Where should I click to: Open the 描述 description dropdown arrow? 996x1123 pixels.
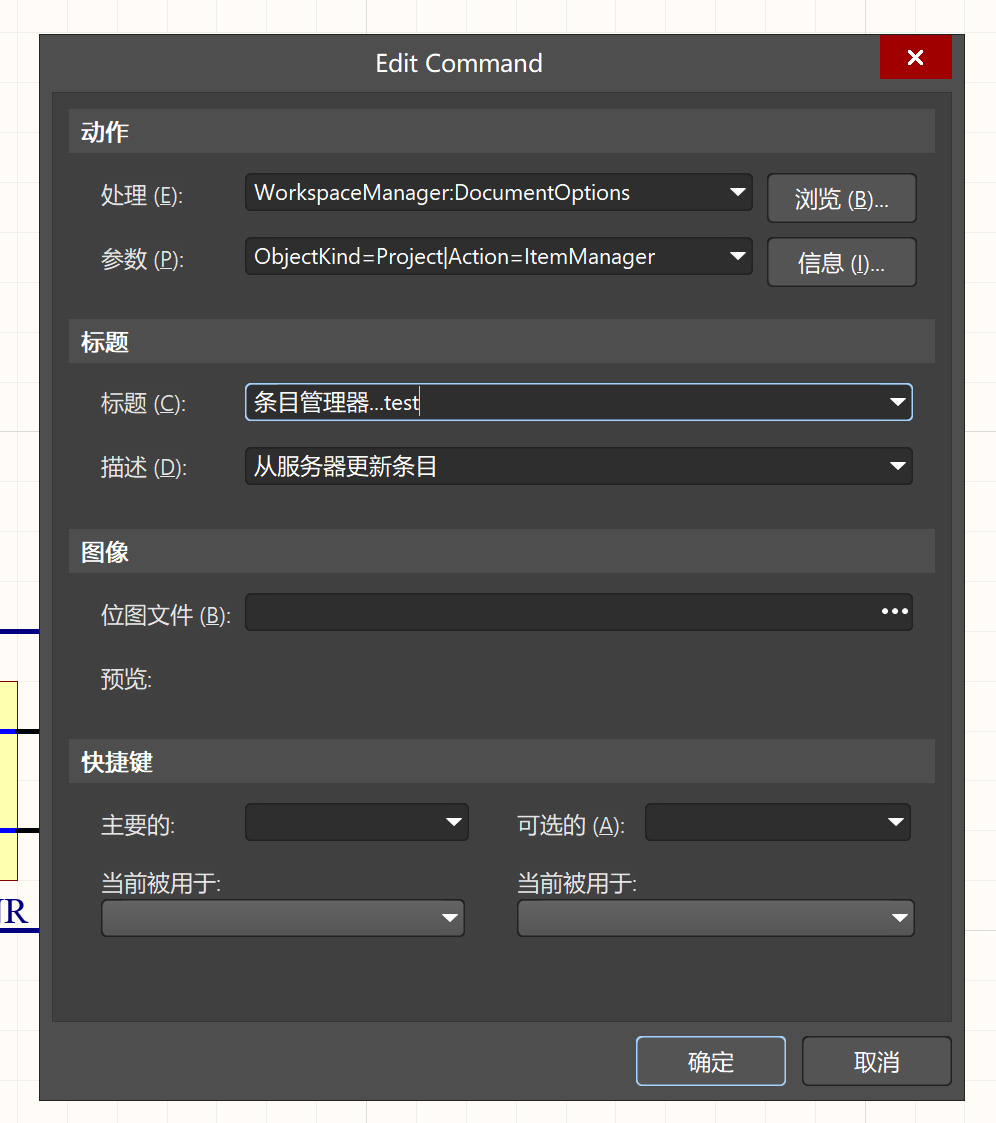tap(897, 466)
